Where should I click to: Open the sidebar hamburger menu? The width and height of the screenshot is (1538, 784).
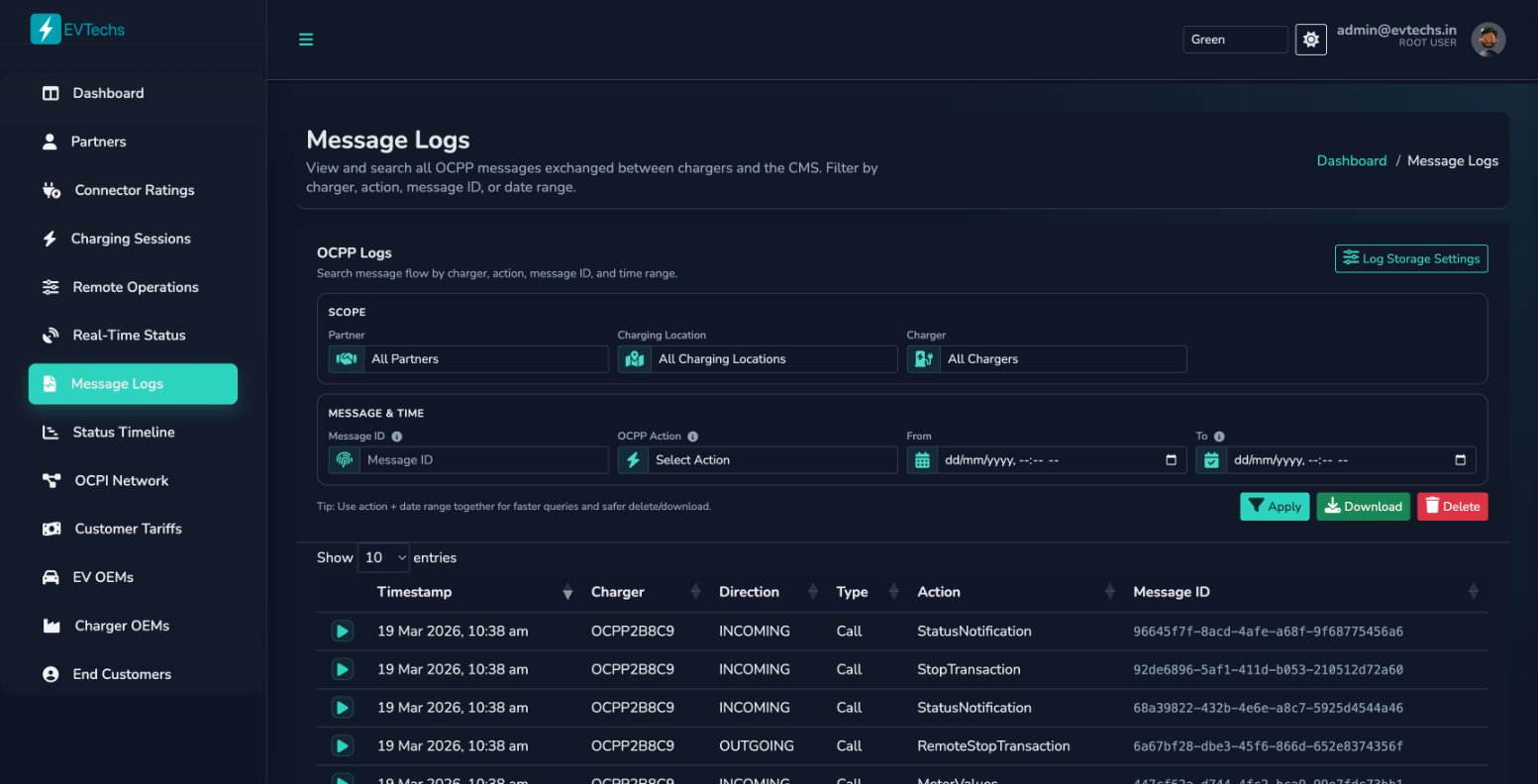[305, 40]
